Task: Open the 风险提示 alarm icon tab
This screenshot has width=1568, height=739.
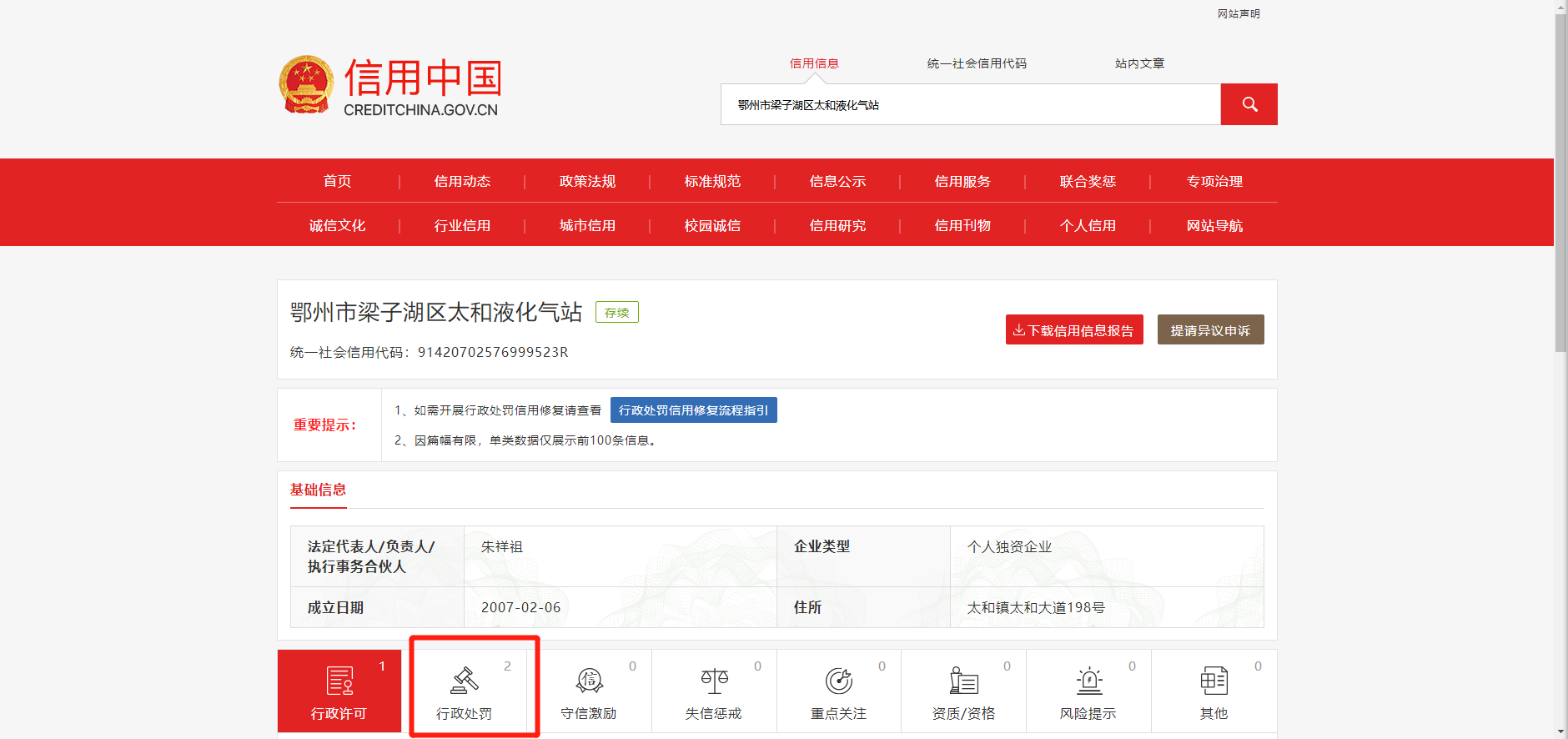Action: click(1088, 691)
